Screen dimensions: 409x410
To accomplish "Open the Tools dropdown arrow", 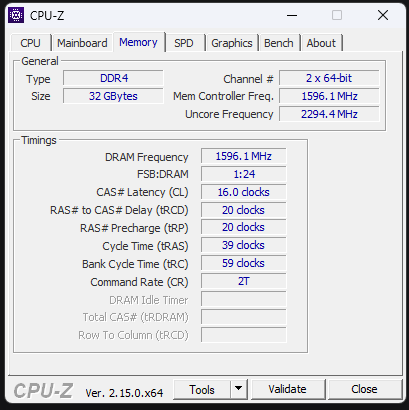I will (x=238, y=389).
